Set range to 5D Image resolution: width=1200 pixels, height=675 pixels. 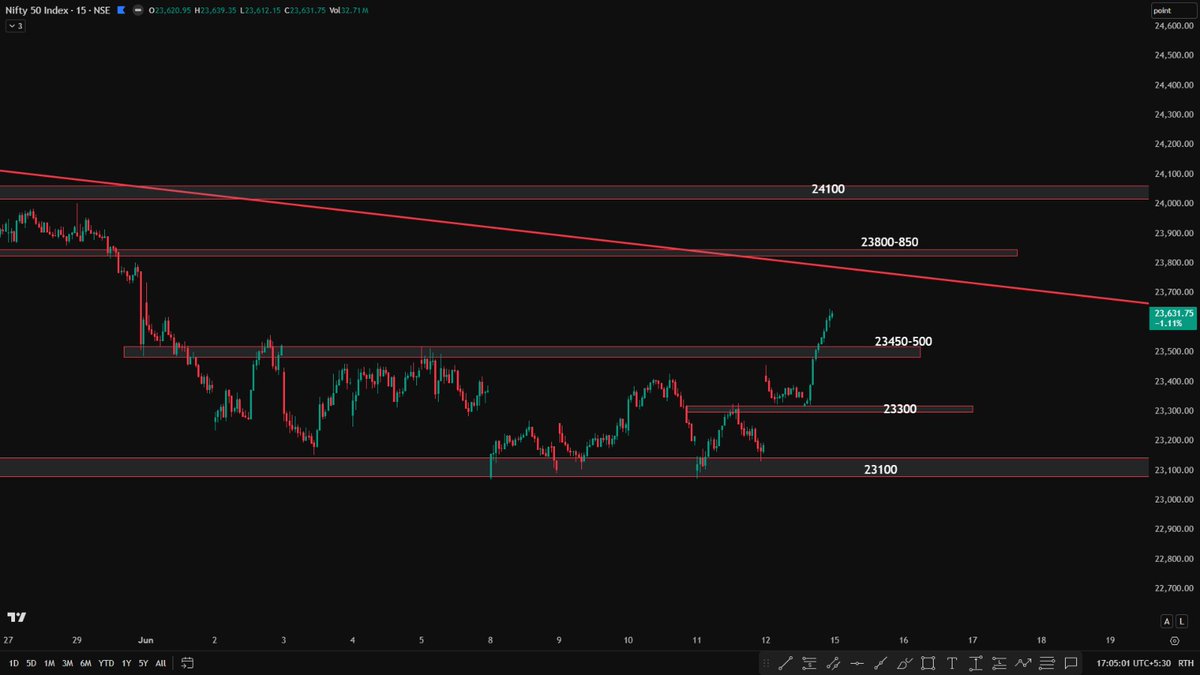point(32,663)
